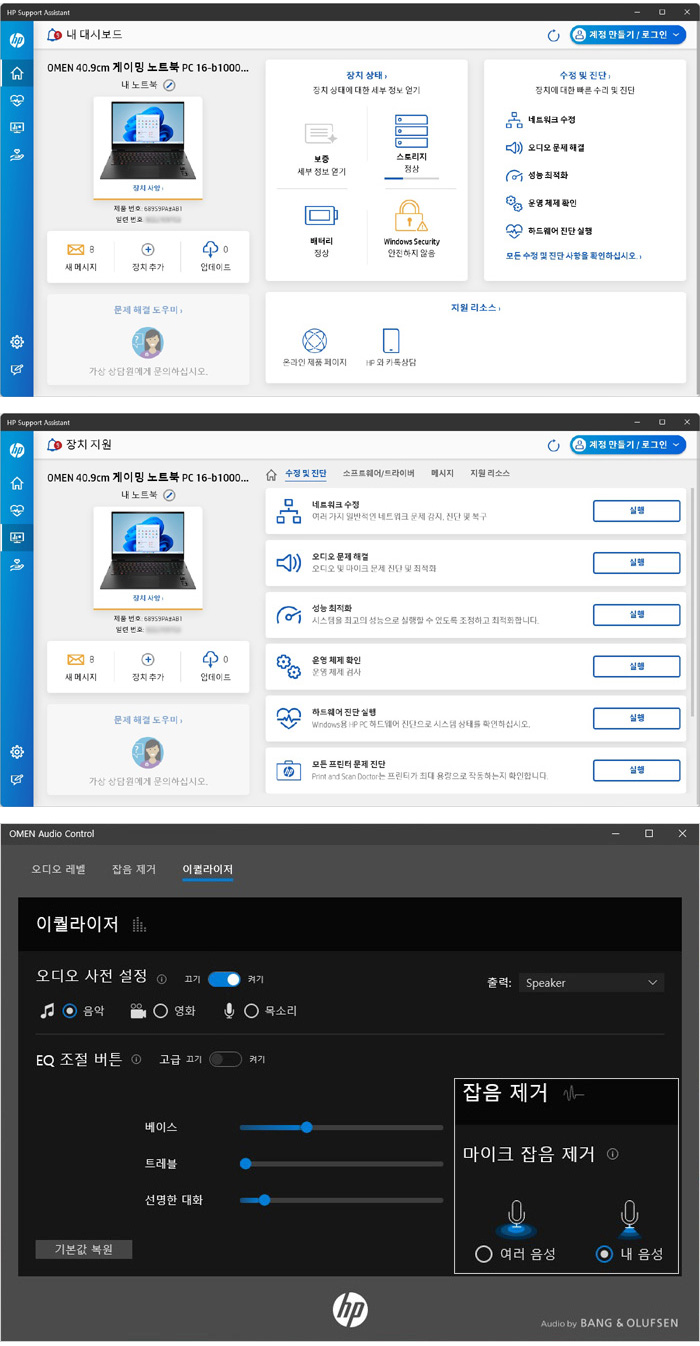
Task: Open 오디오 레벨 tab in OMEN Audio
Action: point(58,869)
